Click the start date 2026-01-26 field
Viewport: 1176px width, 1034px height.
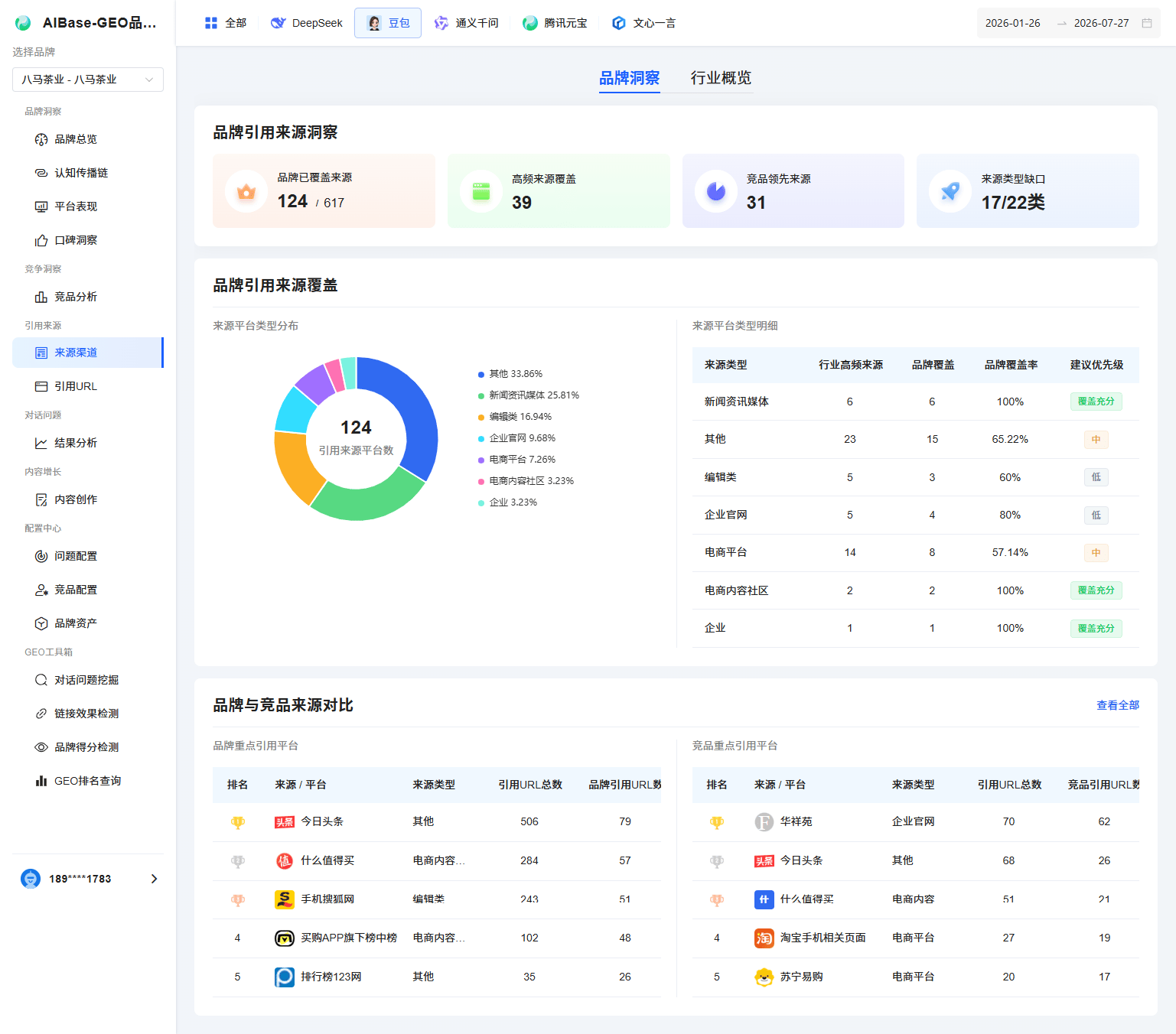pyautogui.click(x=1012, y=23)
